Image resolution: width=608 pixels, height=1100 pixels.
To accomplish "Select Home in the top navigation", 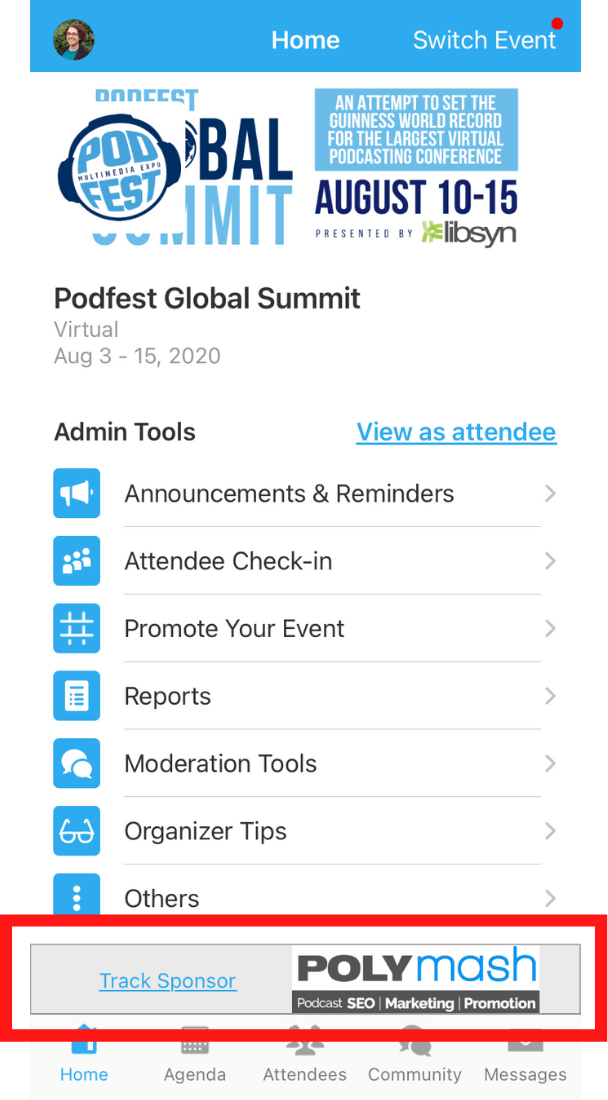I will (305, 40).
